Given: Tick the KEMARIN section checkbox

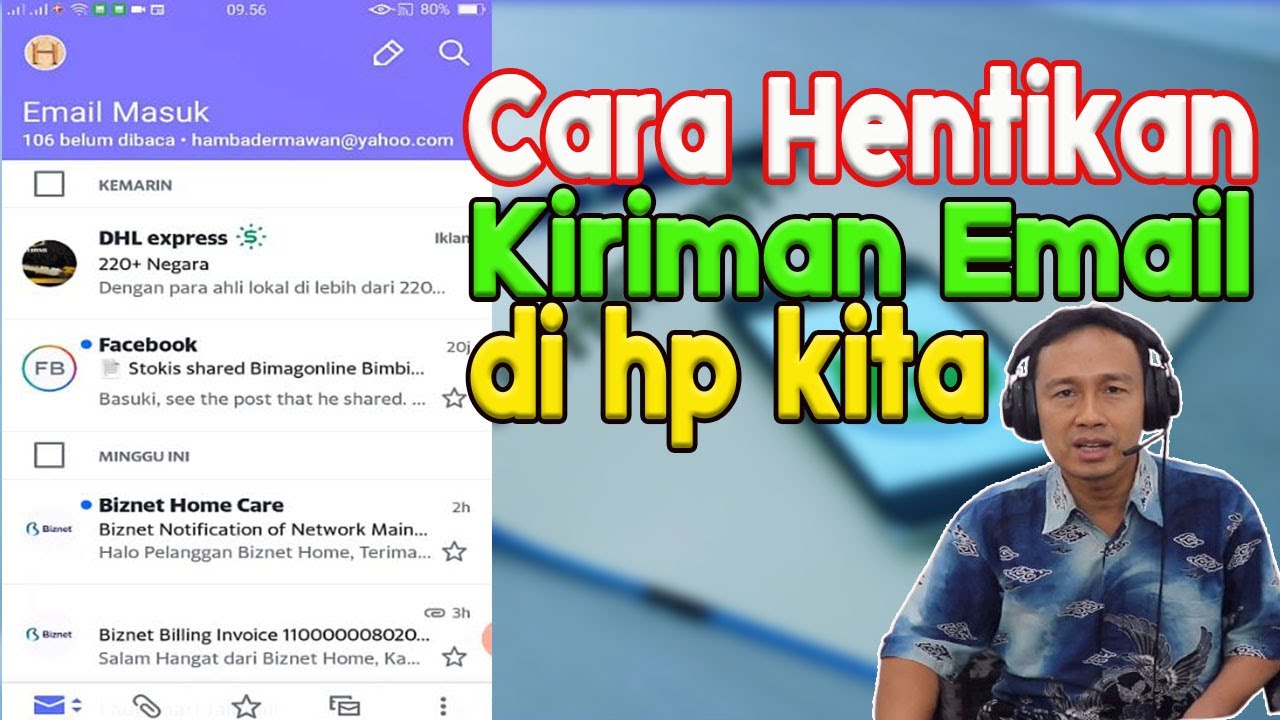Looking at the screenshot, I should tap(49, 184).
